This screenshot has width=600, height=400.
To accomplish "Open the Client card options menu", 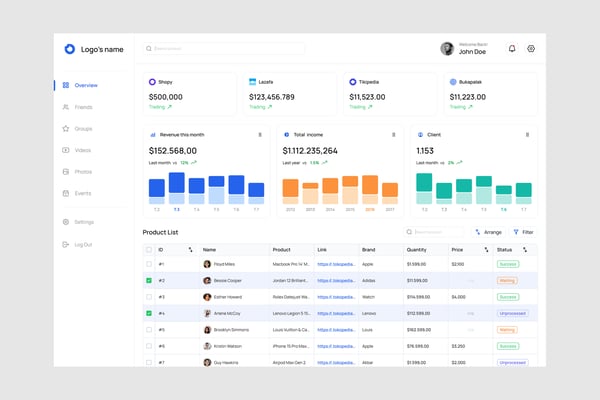I will coord(527,135).
